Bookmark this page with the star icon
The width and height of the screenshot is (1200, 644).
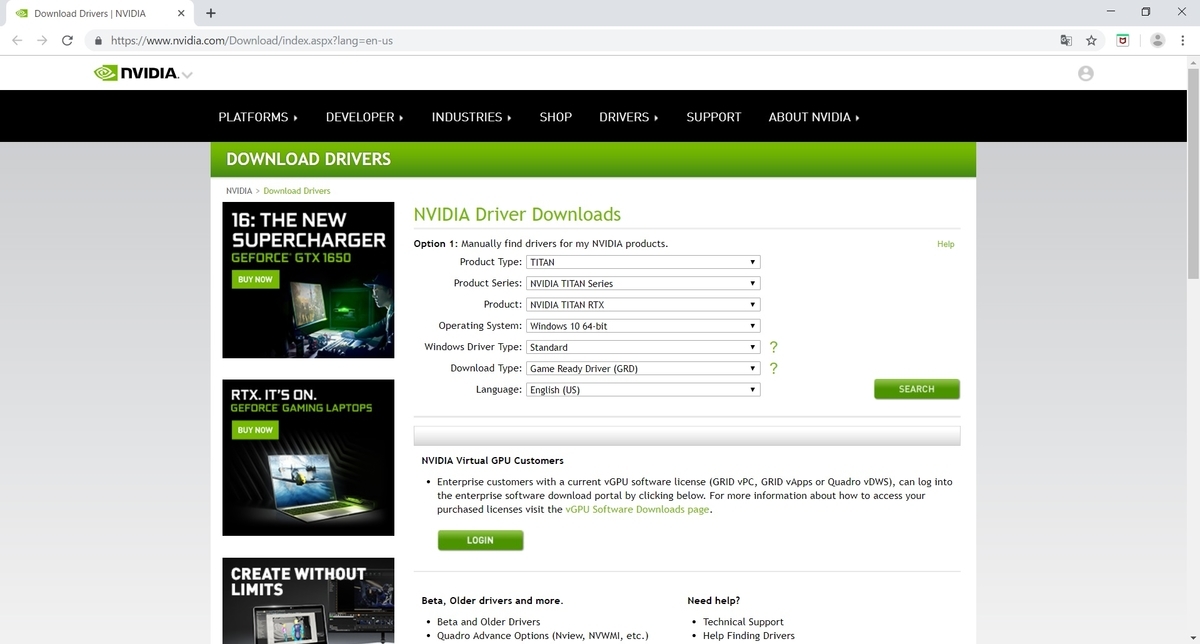pos(1092,40)
